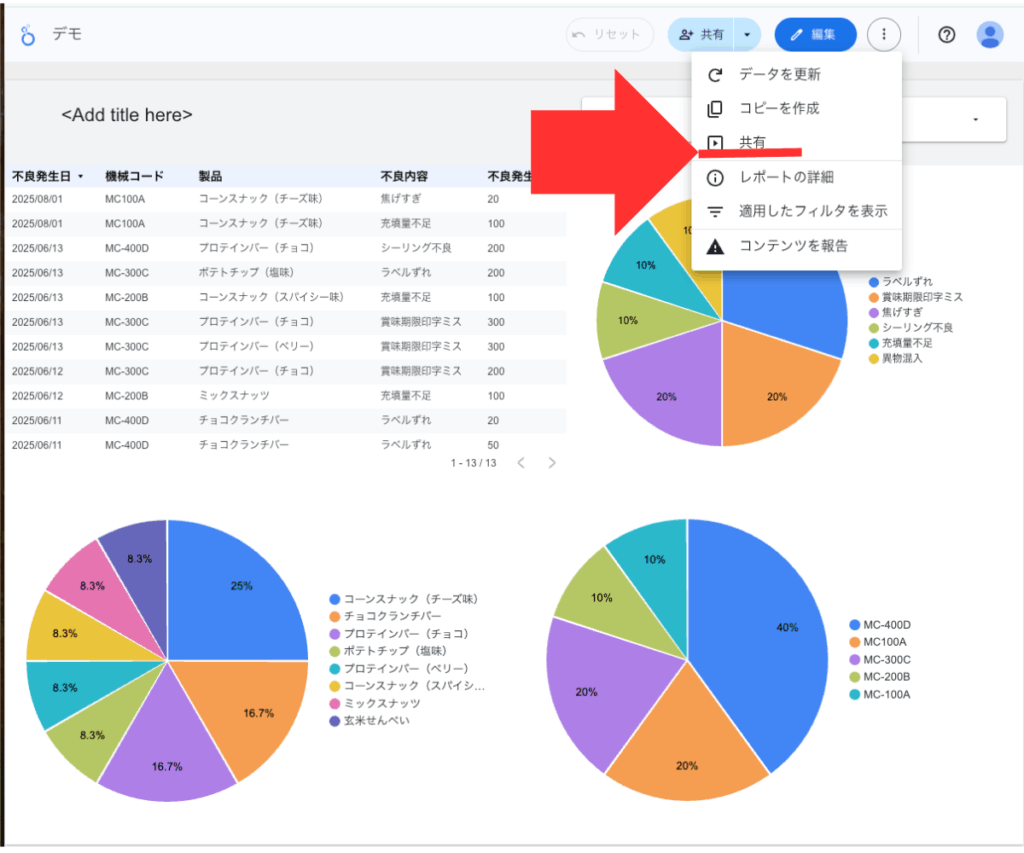
Task: Select データを更新 menu item
Action: pyautogui.click(x=780, y=75)
